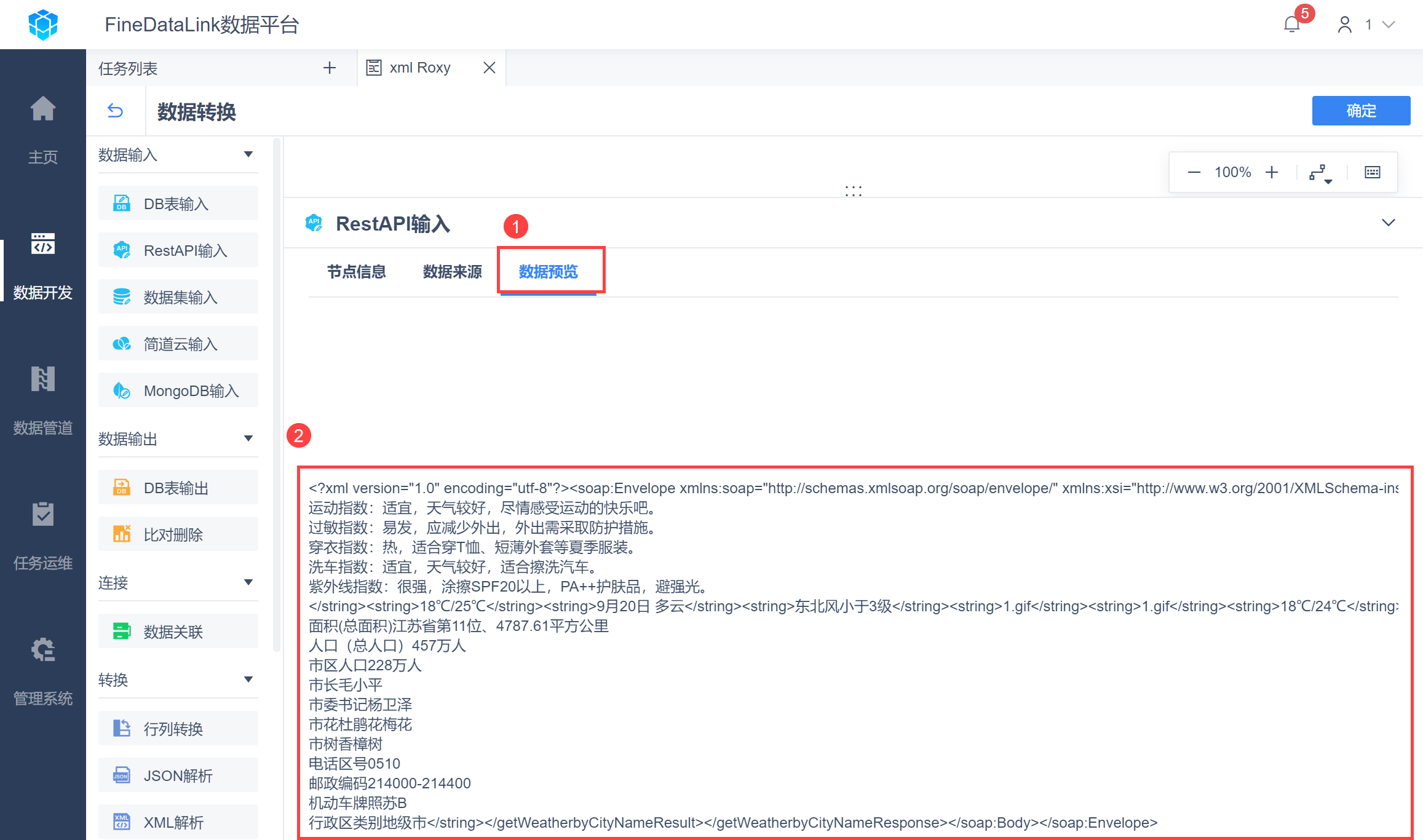1423x840 pixels.
Task: Switch to the 数据来源 tab
Action: coord(452,272)
